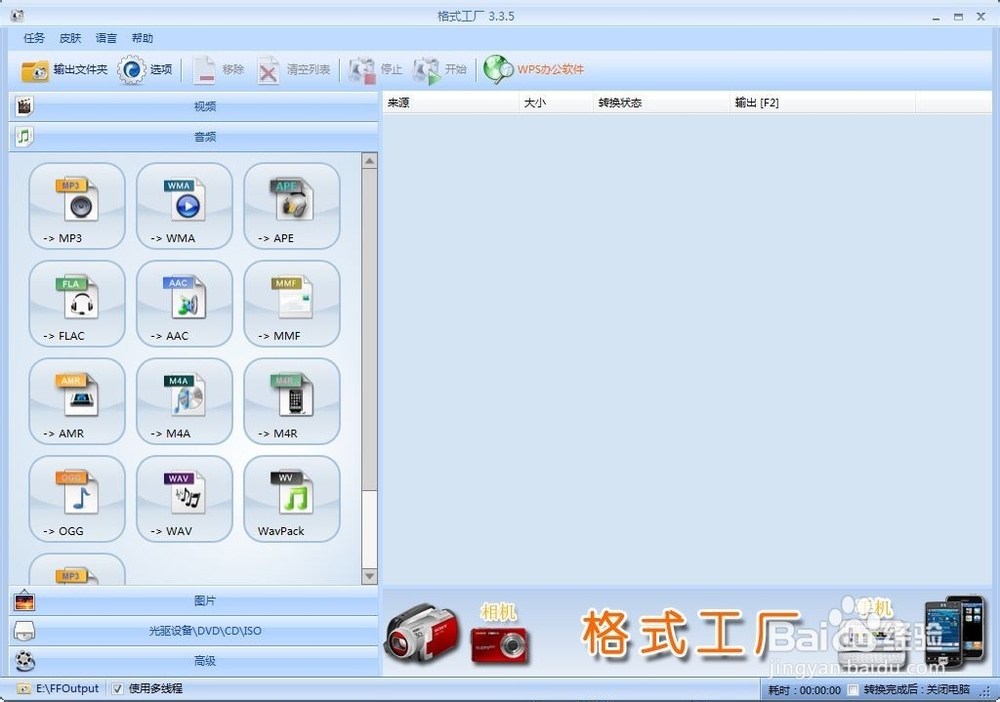Open the -> MMF conversion option
Image resolution: width=1000 pixels, height=702 pixels.
291,303
